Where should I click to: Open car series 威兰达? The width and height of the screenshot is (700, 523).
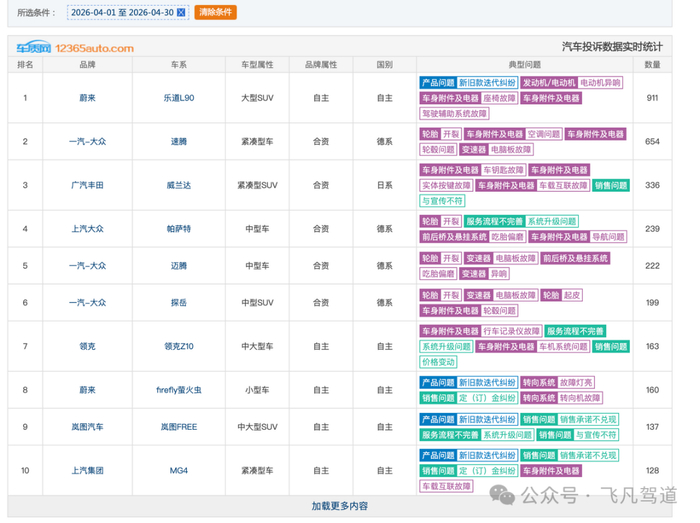[179, 185]
